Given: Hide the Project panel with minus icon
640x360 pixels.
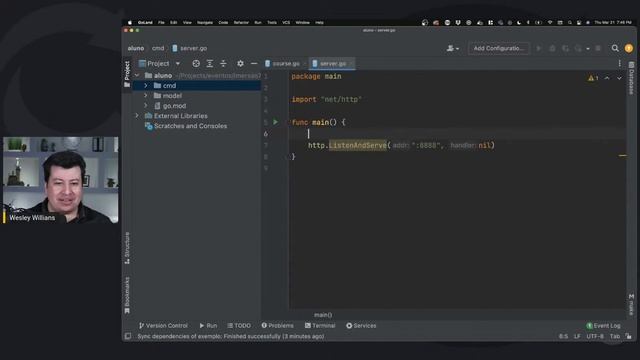Looking at the screenshot, I should pyautogui.click(x=254, y=63).
